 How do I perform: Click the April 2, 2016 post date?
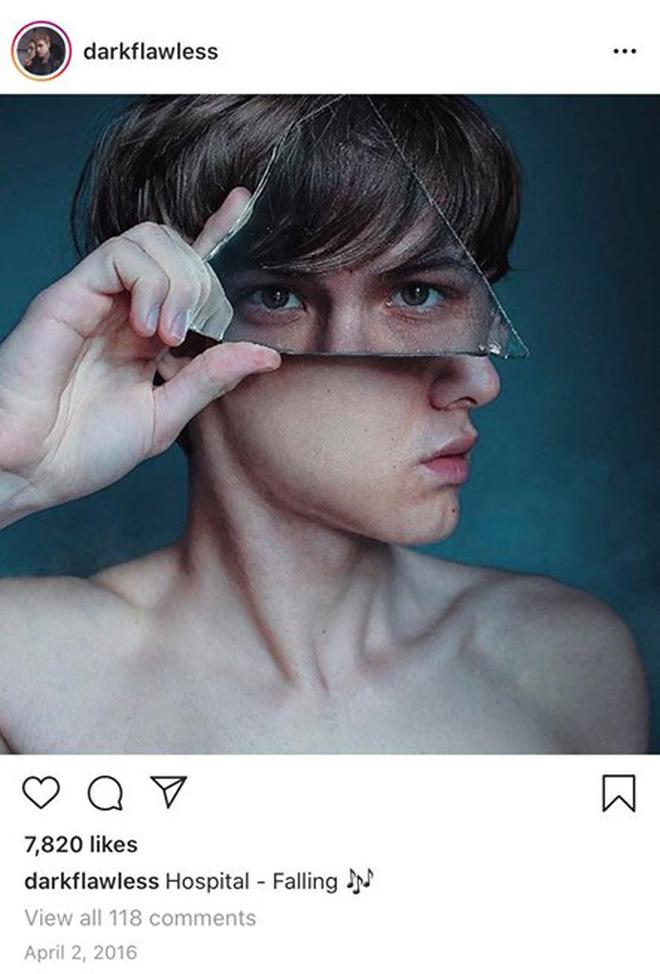point(80,952)
